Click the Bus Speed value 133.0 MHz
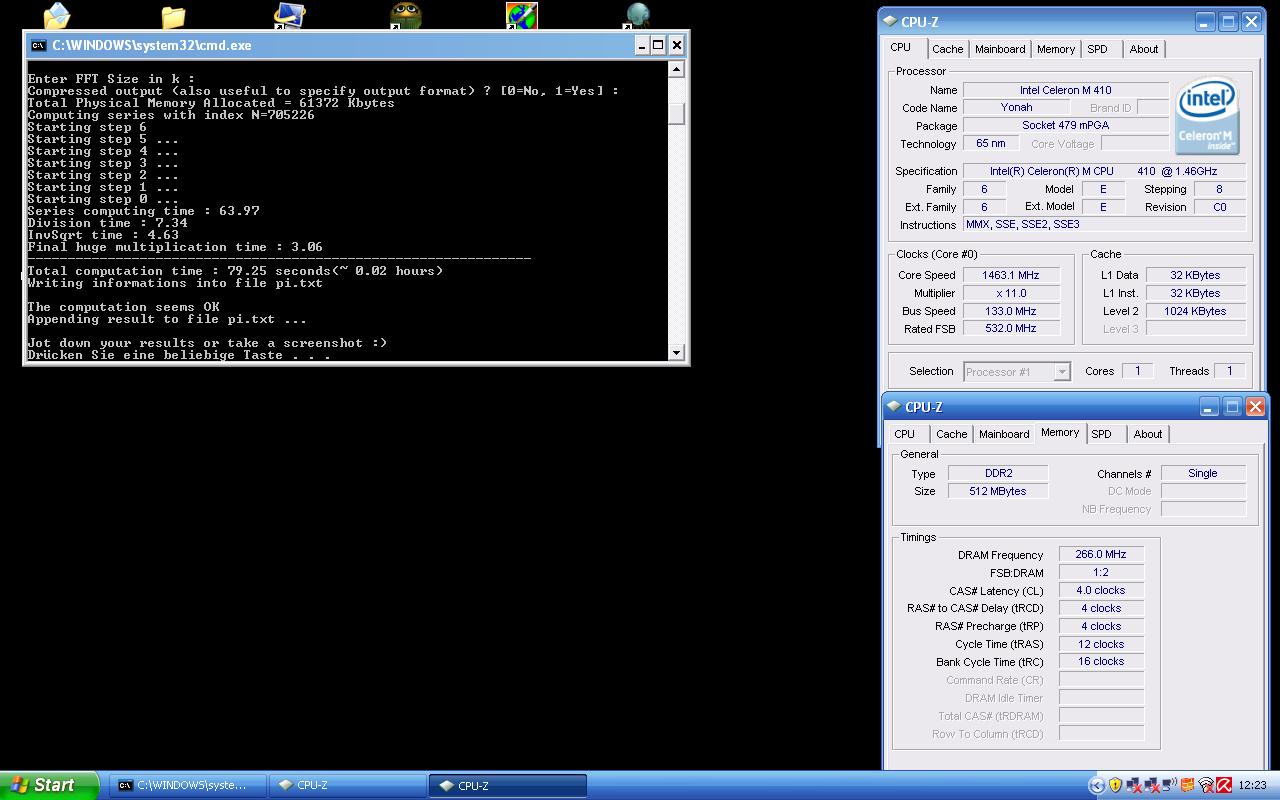Screen dimensions: 1280x800 [1010, 311]
